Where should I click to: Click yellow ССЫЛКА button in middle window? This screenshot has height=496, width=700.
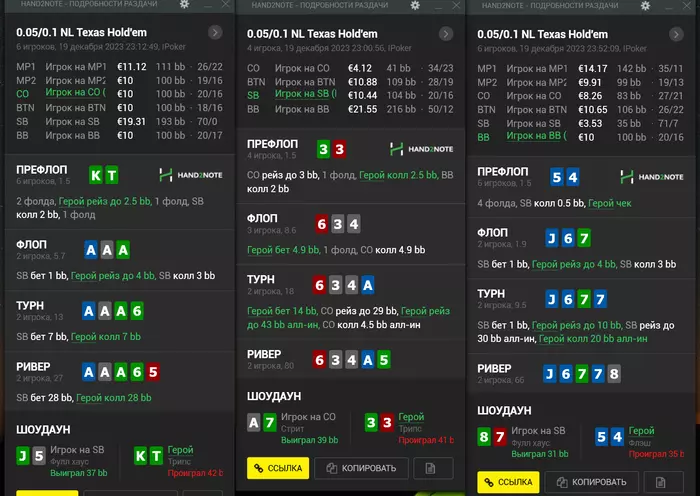point(278,468)
